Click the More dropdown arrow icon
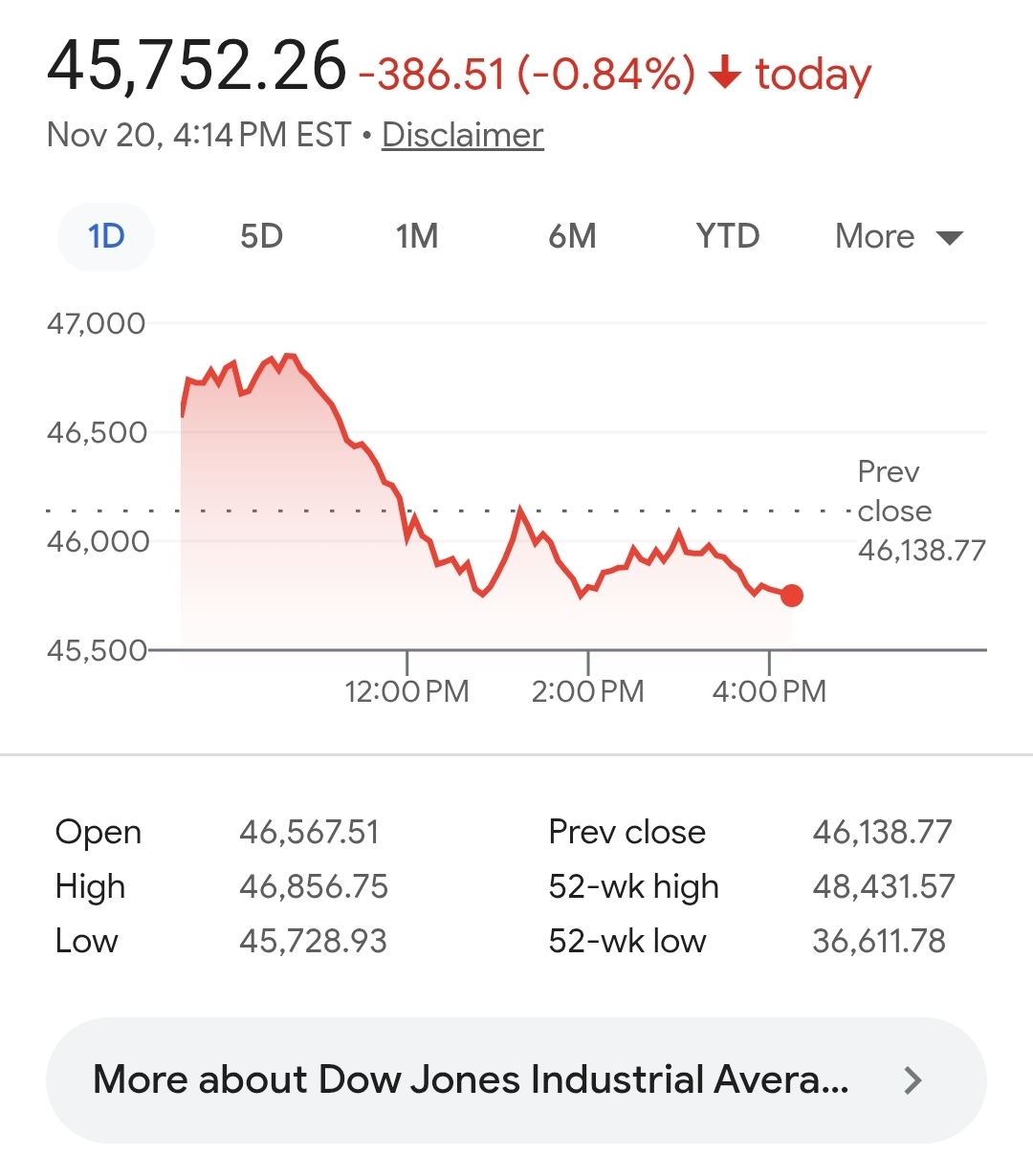 point(949,238)
